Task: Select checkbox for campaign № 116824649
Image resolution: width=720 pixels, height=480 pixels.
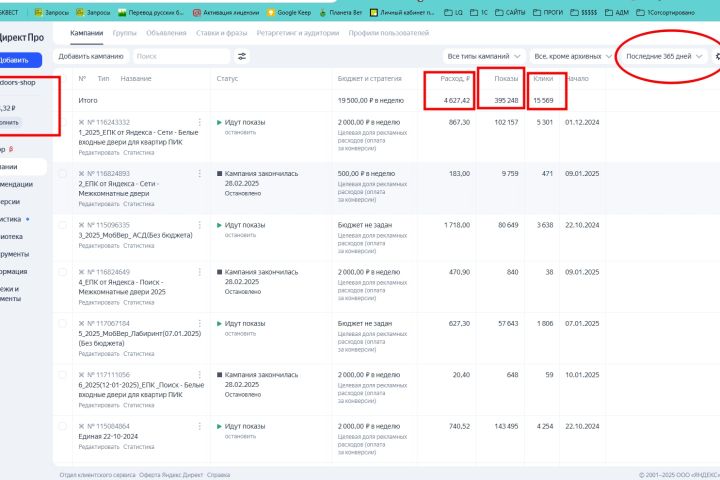Action: (x=62, y=272)
